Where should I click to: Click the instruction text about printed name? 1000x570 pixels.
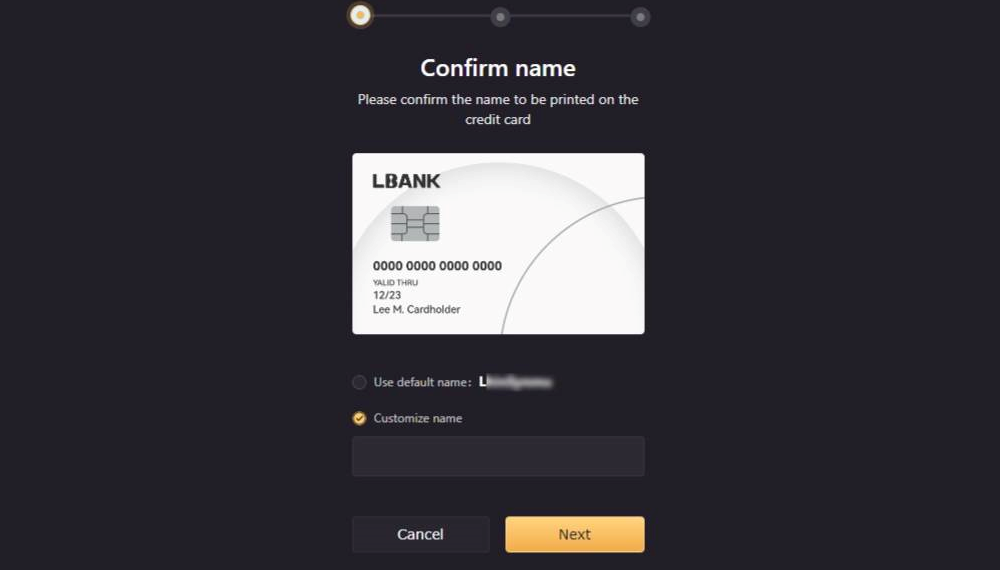click(498, 109)
